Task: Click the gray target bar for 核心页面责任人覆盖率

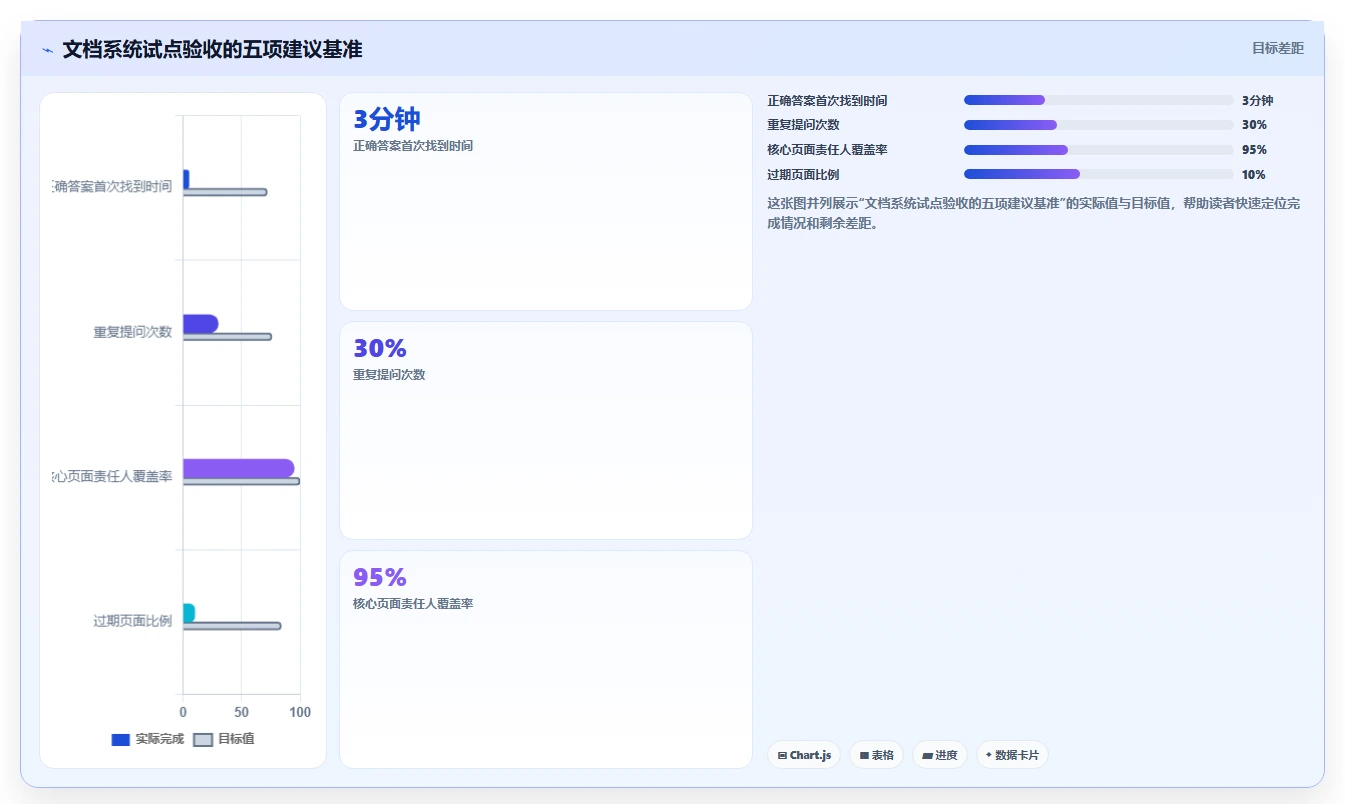Action: click(241, 481)
